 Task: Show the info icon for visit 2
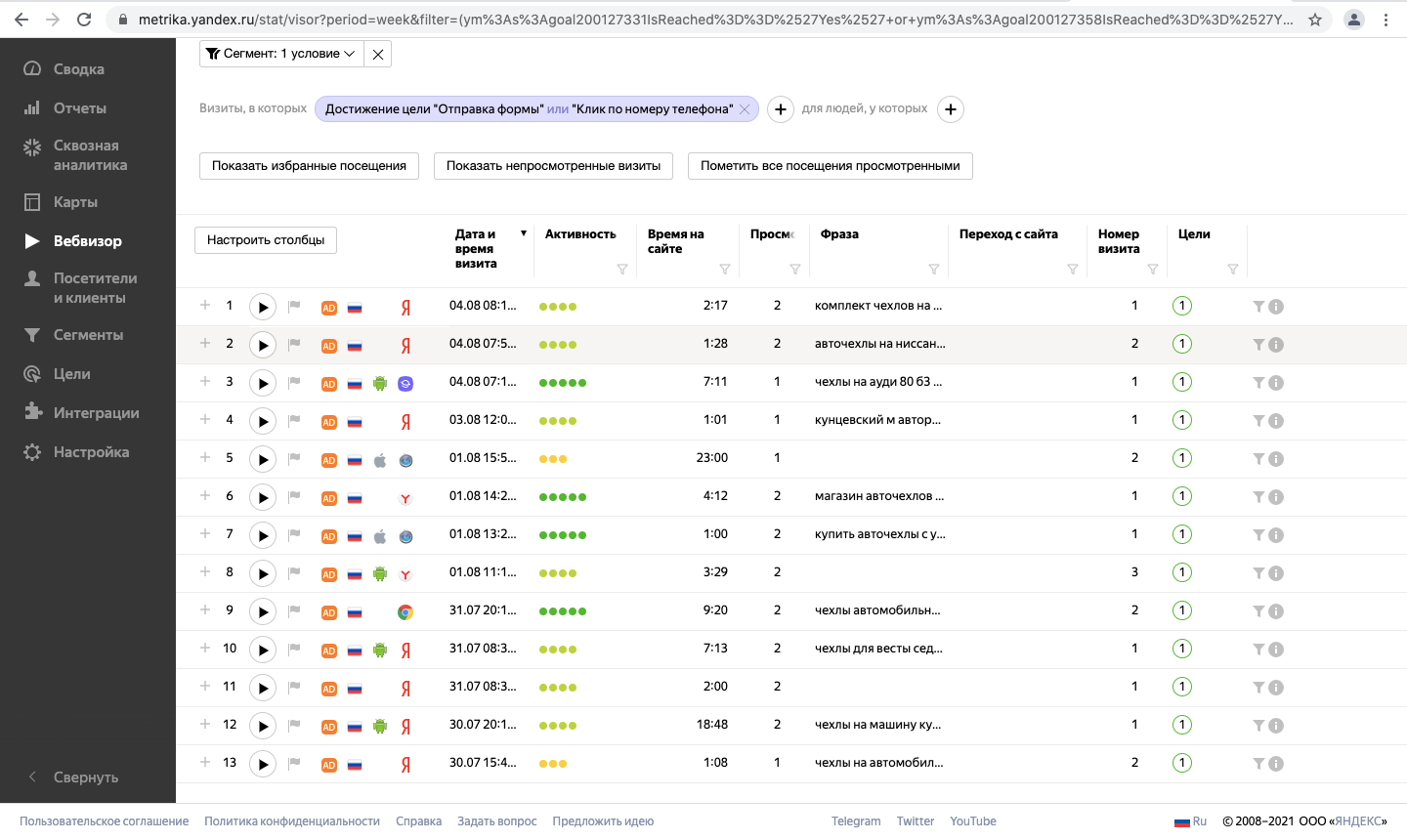pyautogui.click(x=1276, y=345)
